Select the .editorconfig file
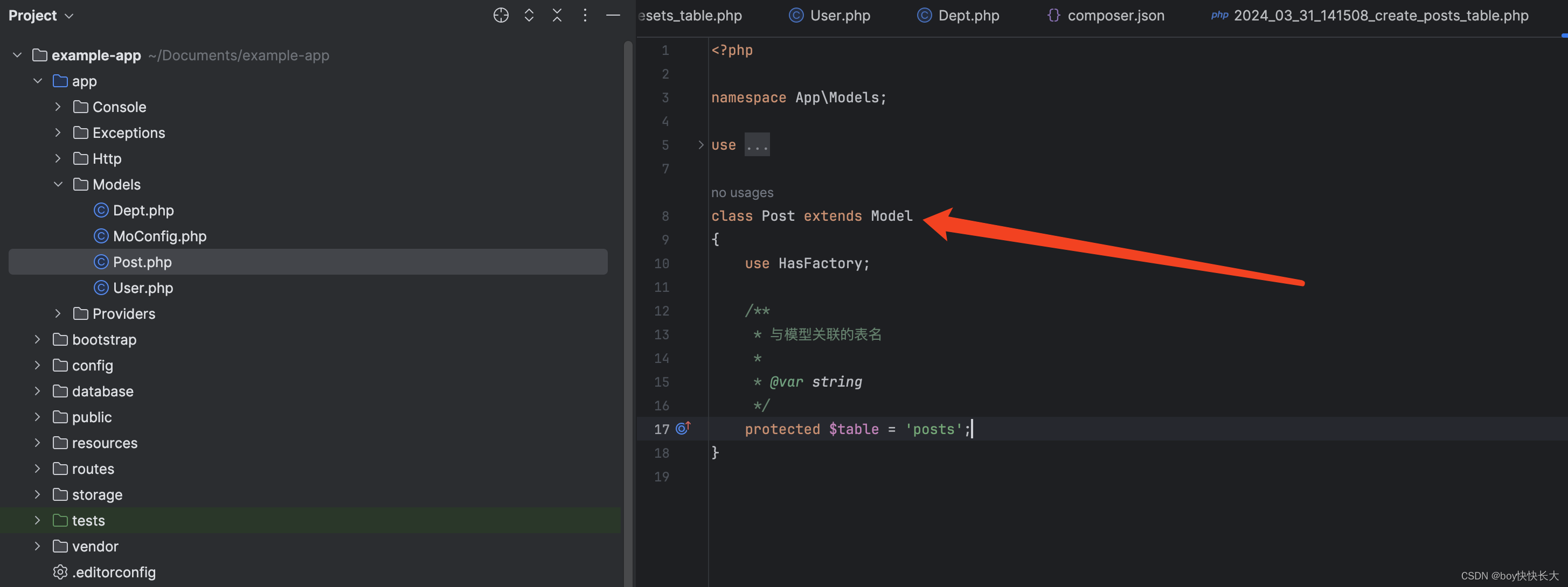The height and width of the screenshot is (587, 1568). point(114,572)
